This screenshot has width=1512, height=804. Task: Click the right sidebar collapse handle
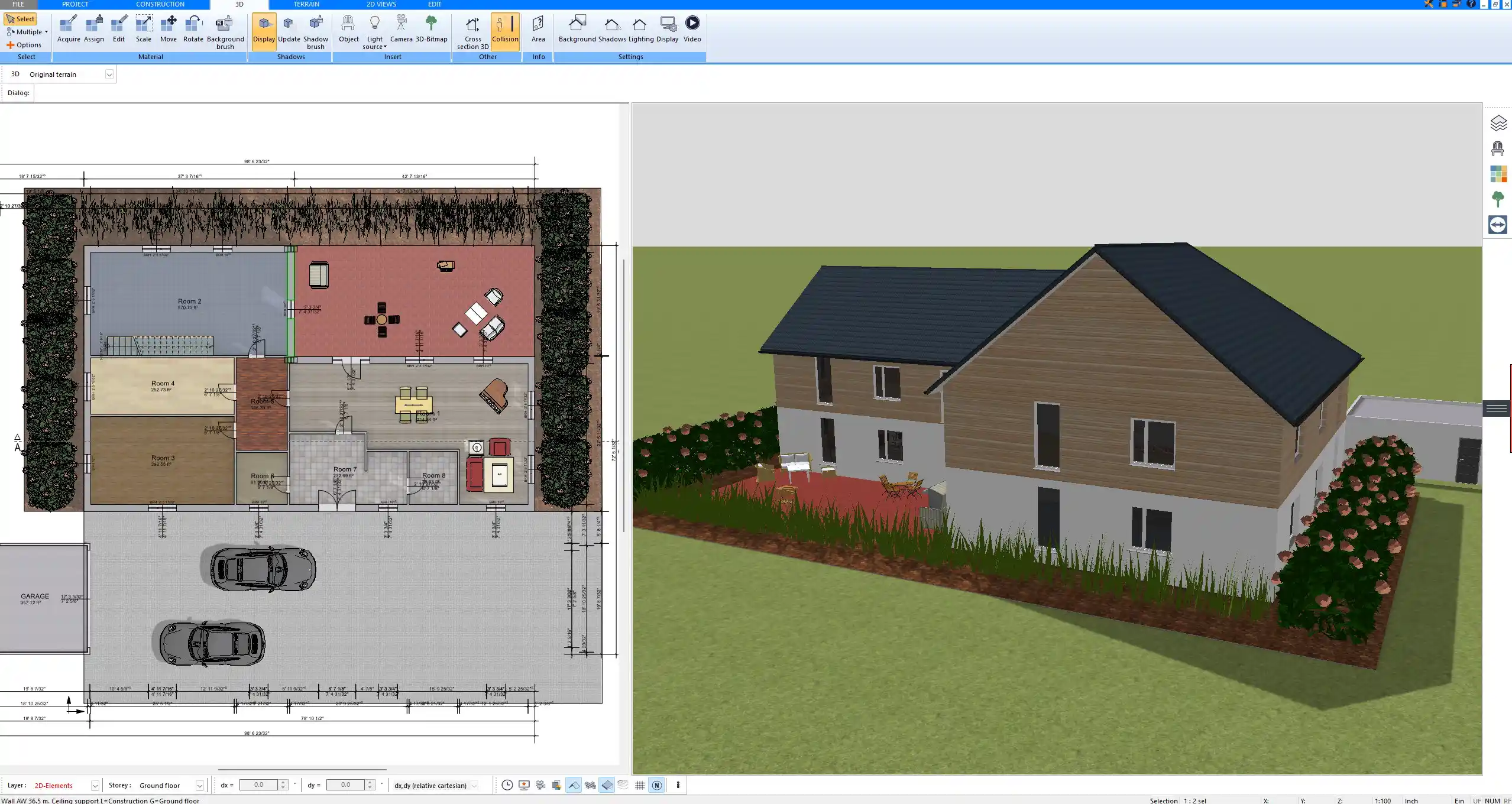(x=1497, y=408)
